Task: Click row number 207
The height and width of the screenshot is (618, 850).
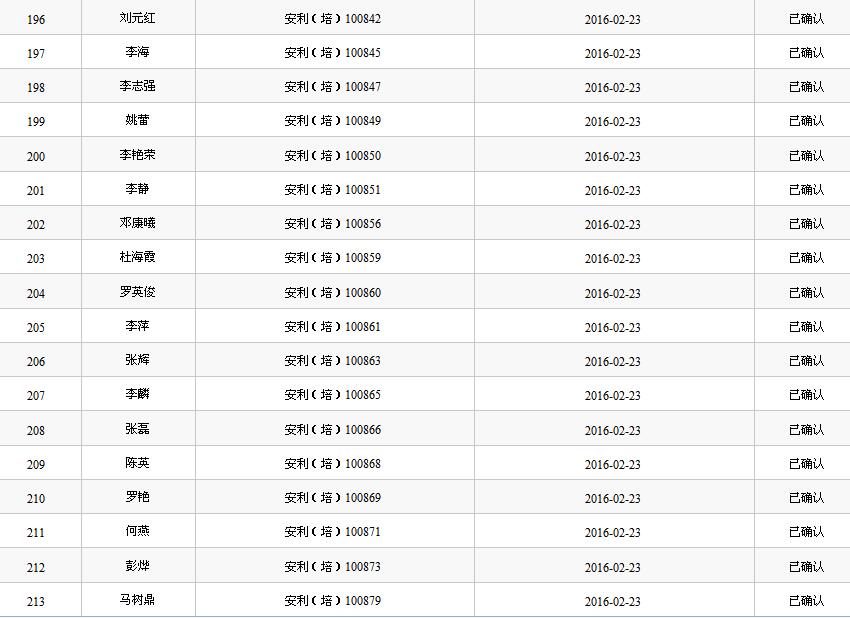Action: [36, 396]
